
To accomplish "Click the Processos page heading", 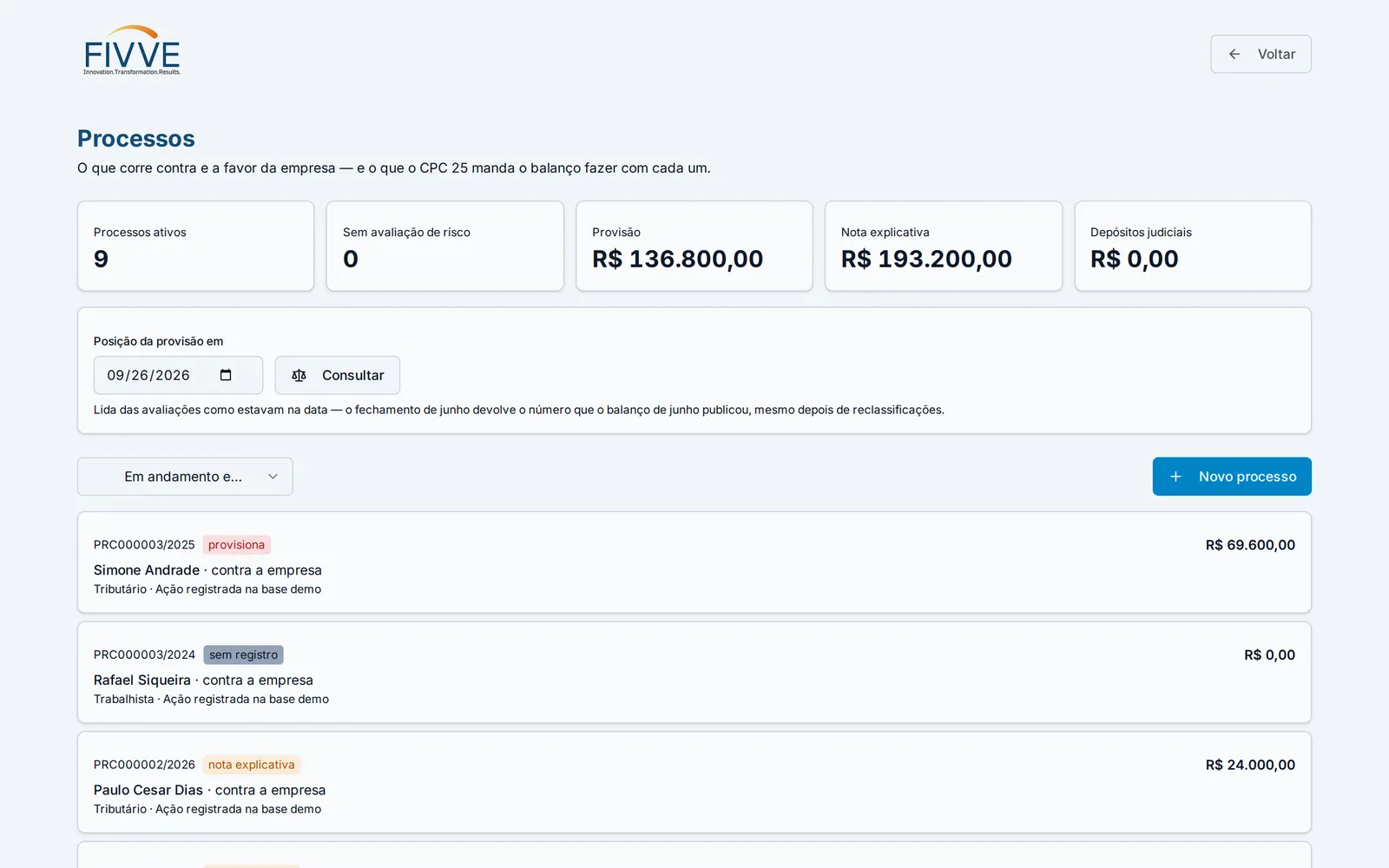I will [136, 138].
